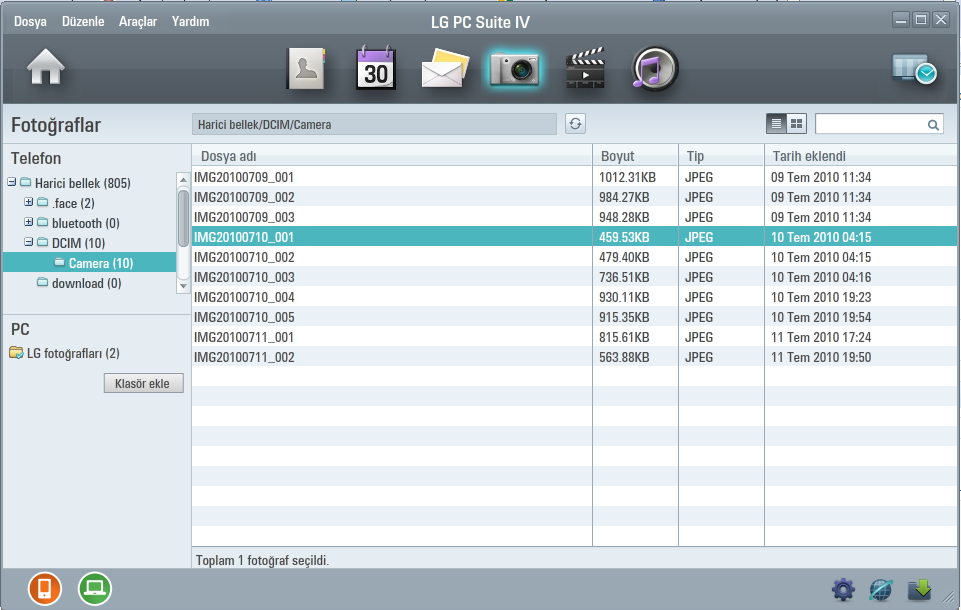Switch to list view mode
The width and height of the screenshot is (961, 610).
click(777, 124)
